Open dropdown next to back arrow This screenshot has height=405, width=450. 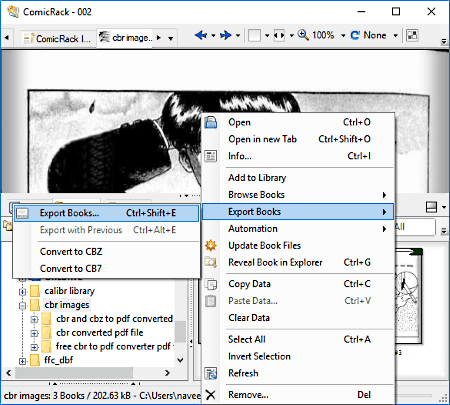(x=213, y=35)
